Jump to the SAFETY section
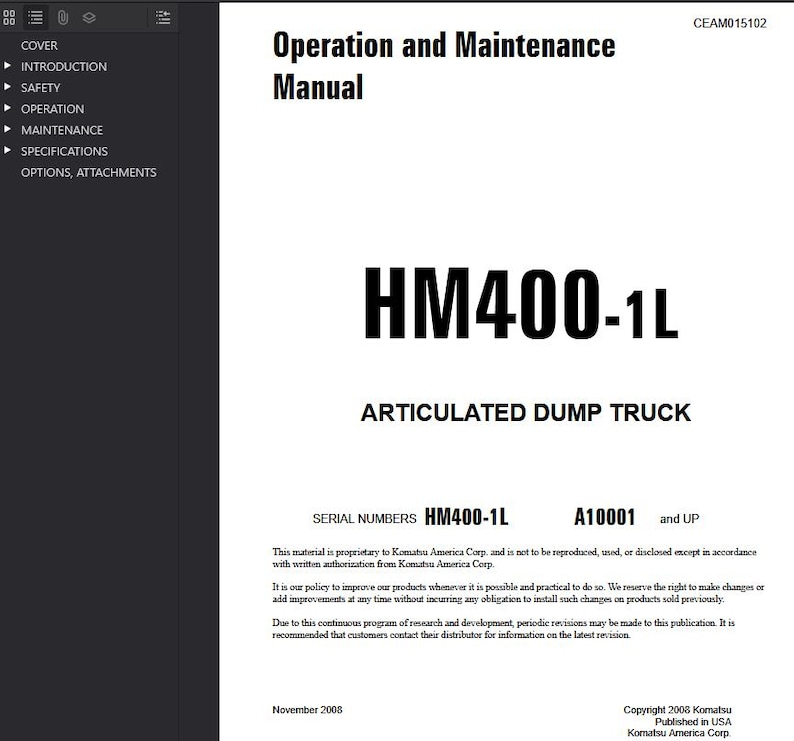 tap(41, 88)
